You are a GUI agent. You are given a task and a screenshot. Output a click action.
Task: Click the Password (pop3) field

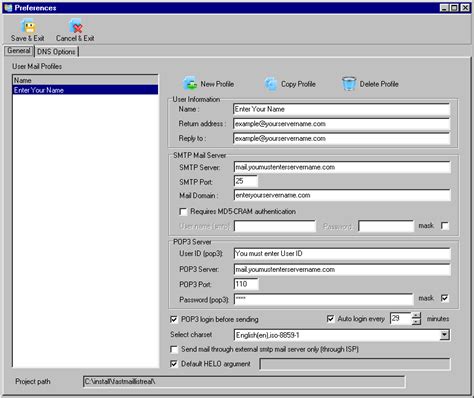pos(324,299)
